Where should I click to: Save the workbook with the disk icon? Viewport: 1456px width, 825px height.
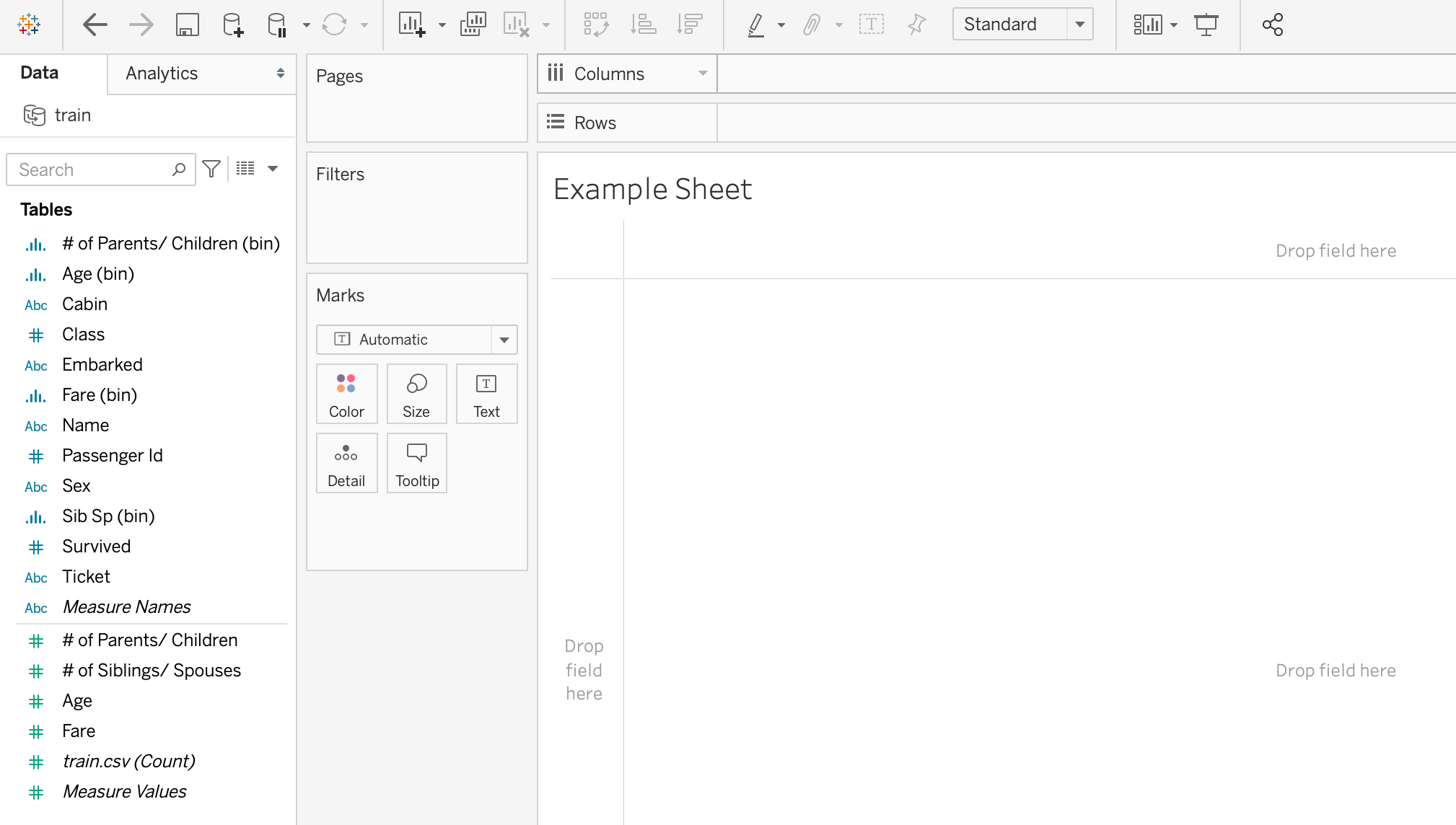[188, 25]
